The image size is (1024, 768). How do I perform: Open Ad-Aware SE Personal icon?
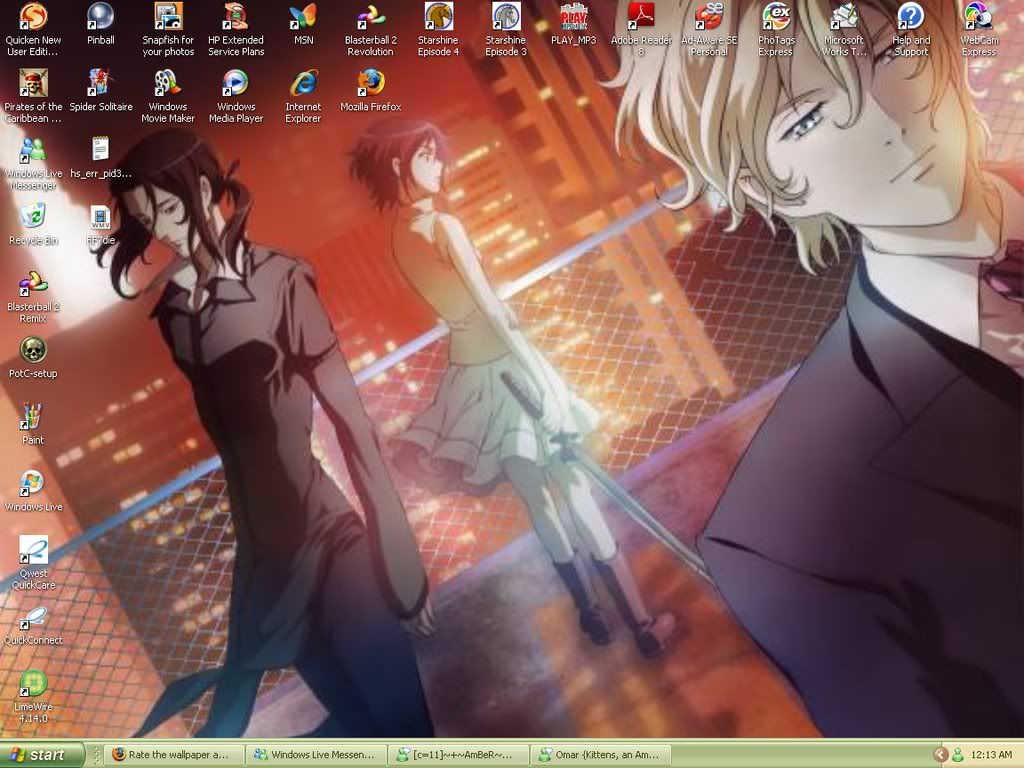(709, 29)
